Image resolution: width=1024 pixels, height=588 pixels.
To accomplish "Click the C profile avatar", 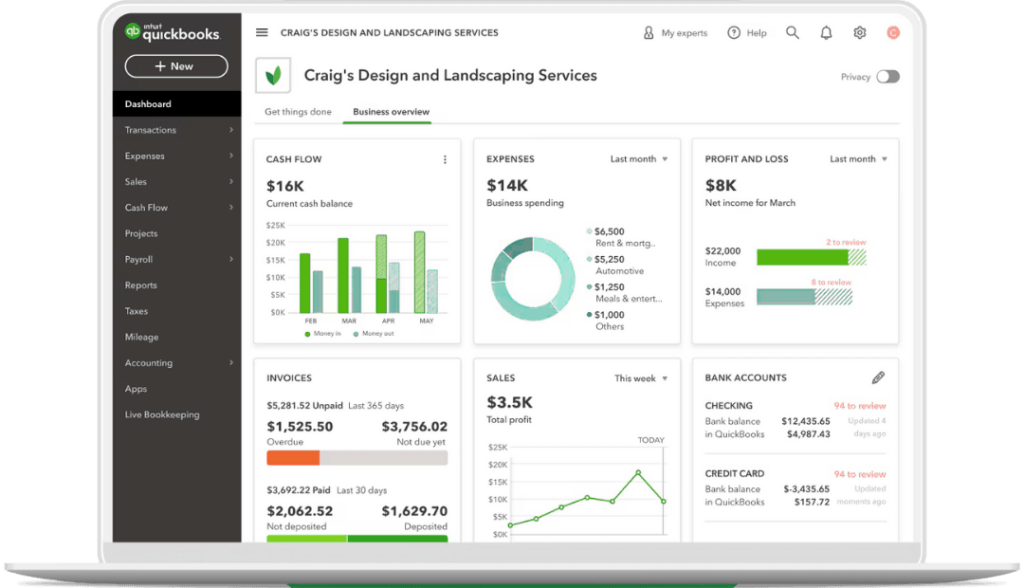I will [x=892, y=32].
